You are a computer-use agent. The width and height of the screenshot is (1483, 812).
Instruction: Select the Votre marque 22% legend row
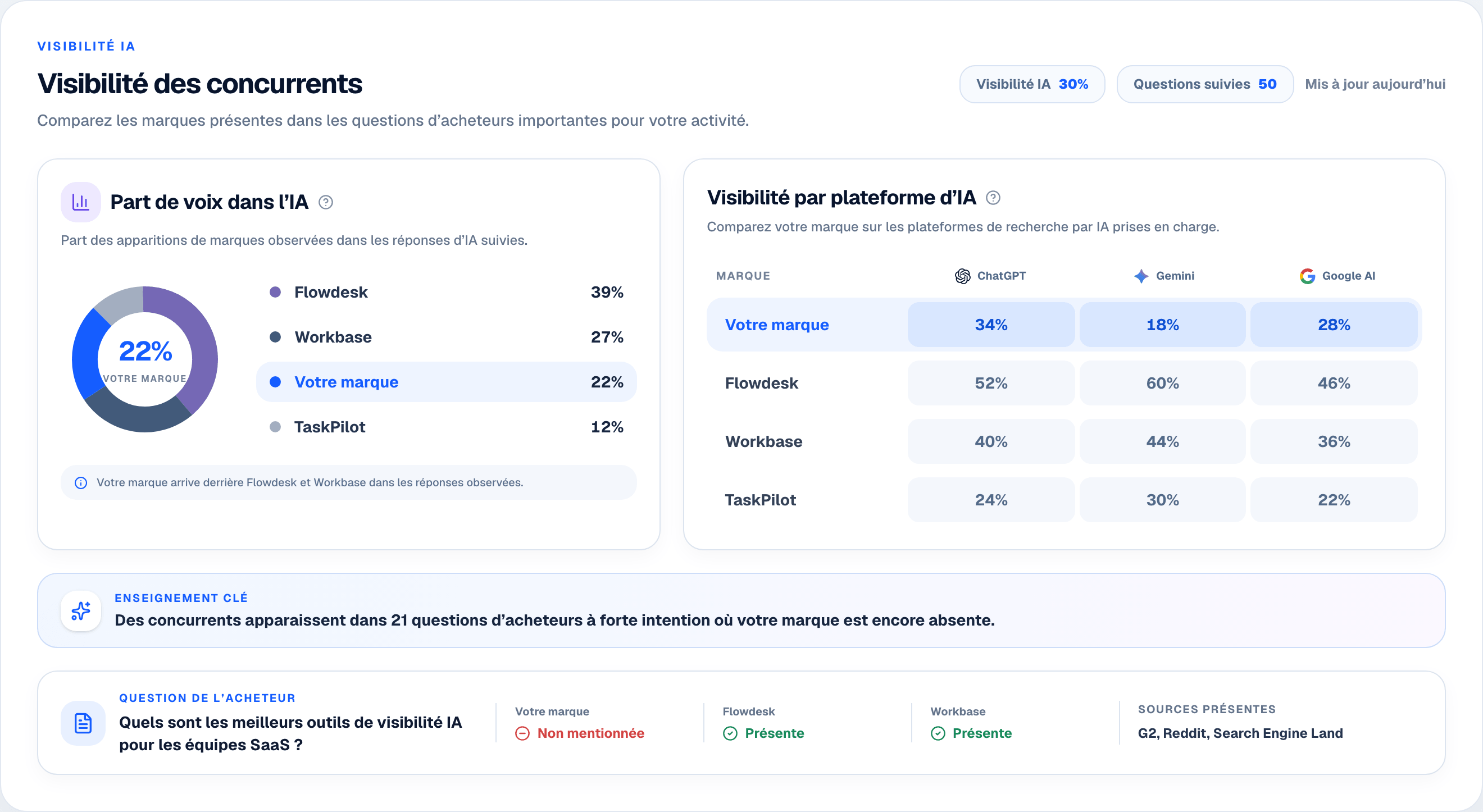click(x=446, y=382)
